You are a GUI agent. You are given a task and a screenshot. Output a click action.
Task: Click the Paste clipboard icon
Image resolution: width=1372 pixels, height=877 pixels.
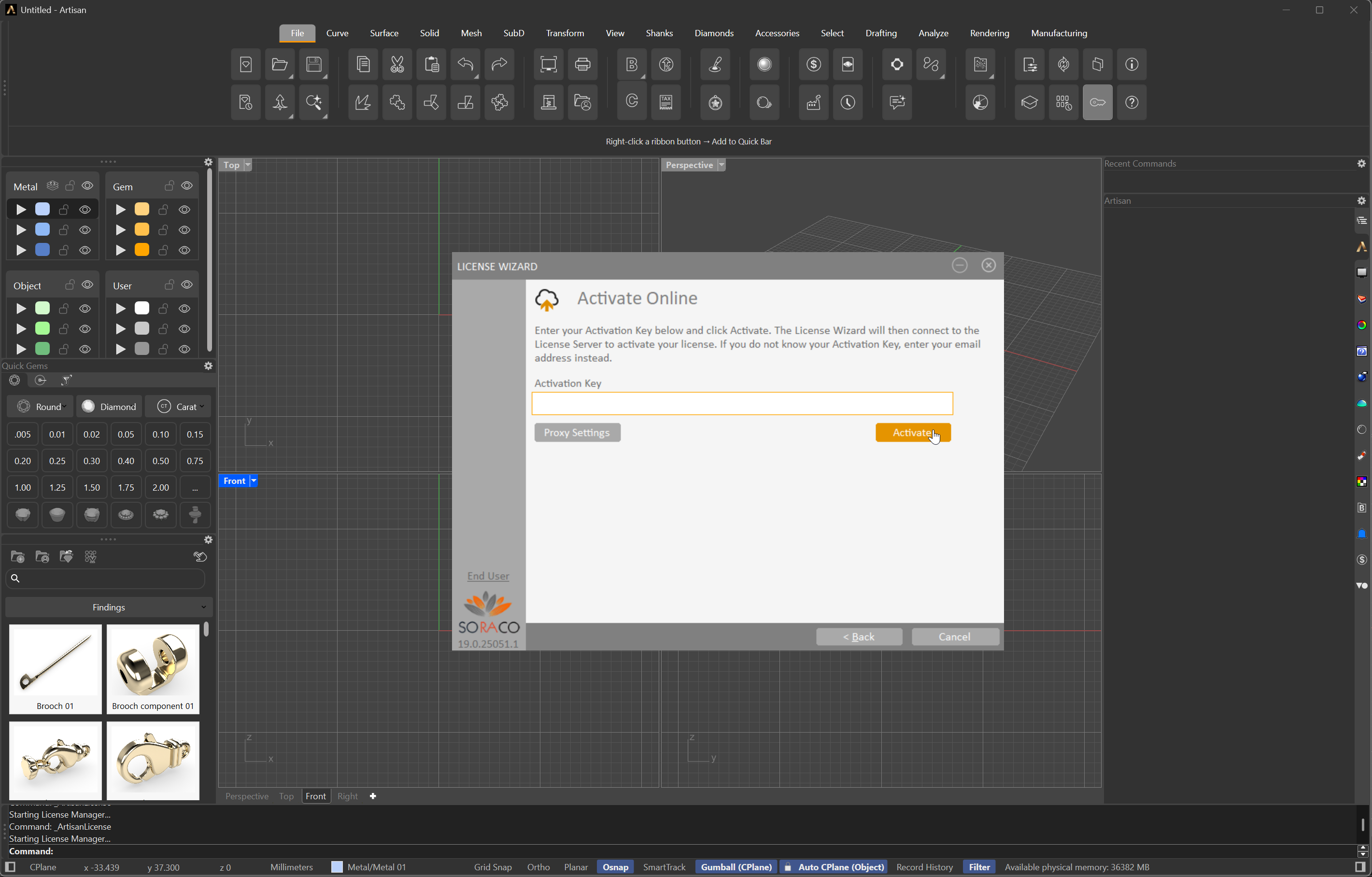[x=431, y=64]
